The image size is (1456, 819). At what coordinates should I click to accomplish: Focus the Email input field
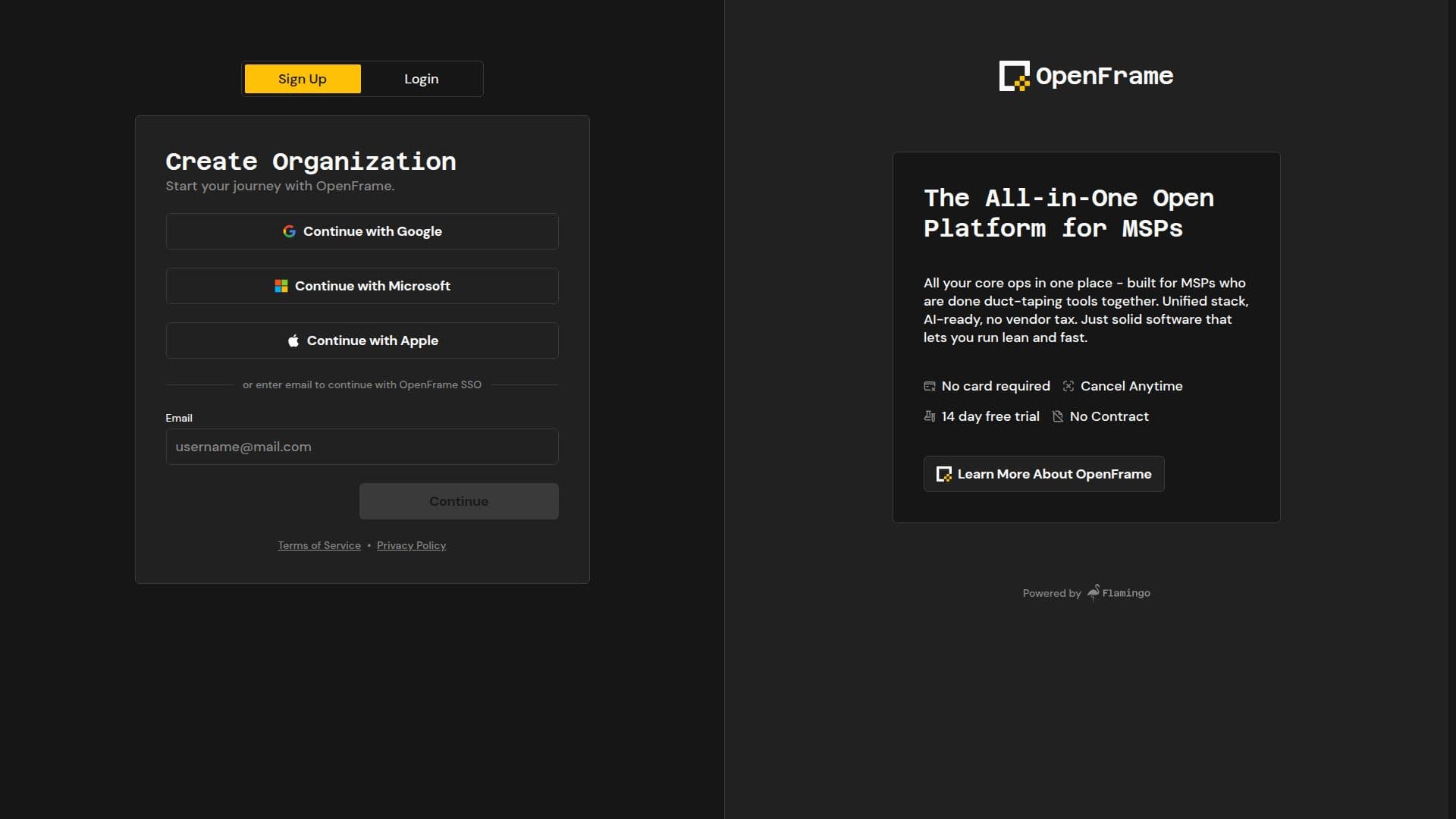coord(362,447)
